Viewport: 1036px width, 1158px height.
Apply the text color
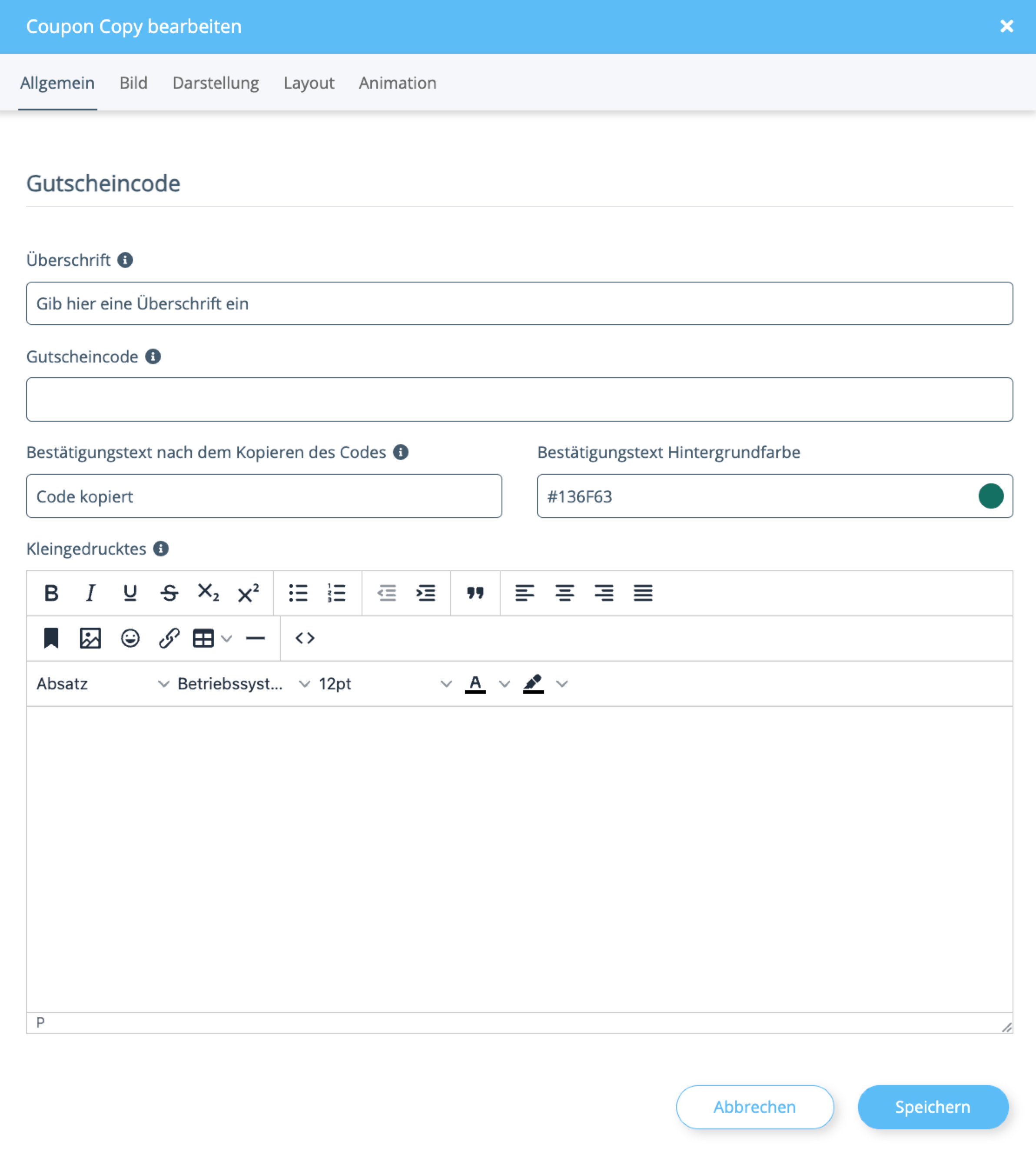click(475, 683)
